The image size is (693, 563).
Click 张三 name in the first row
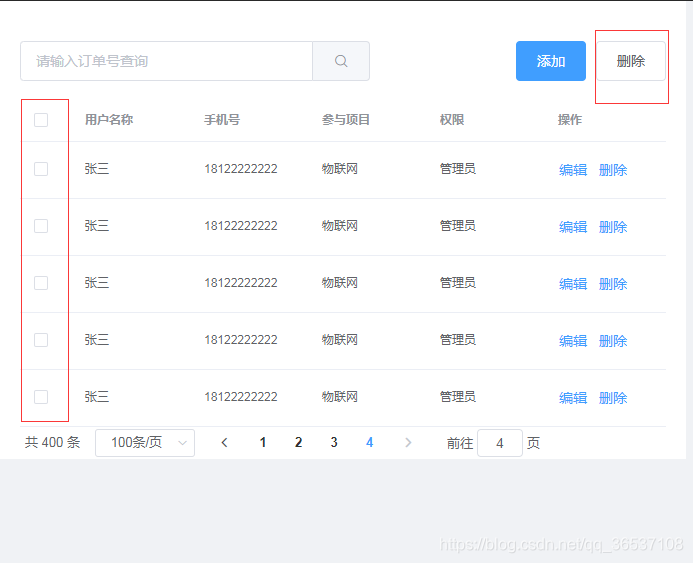97,169
